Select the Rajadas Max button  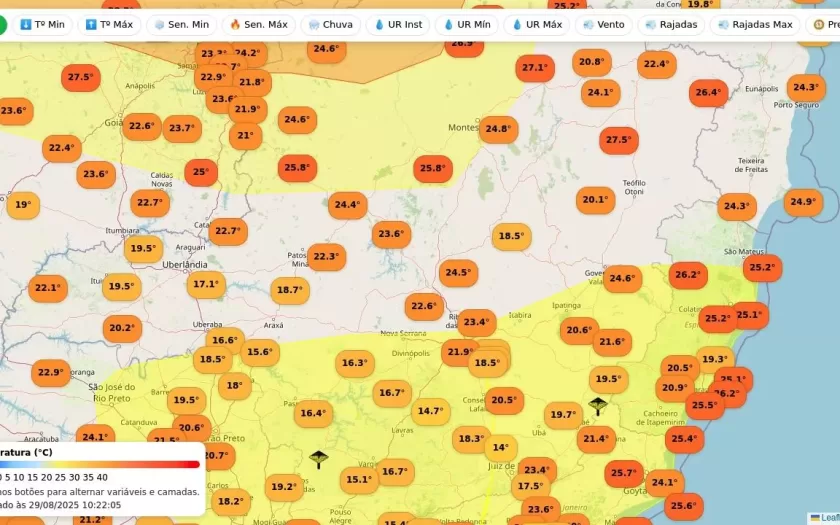[x=754, y=24]
